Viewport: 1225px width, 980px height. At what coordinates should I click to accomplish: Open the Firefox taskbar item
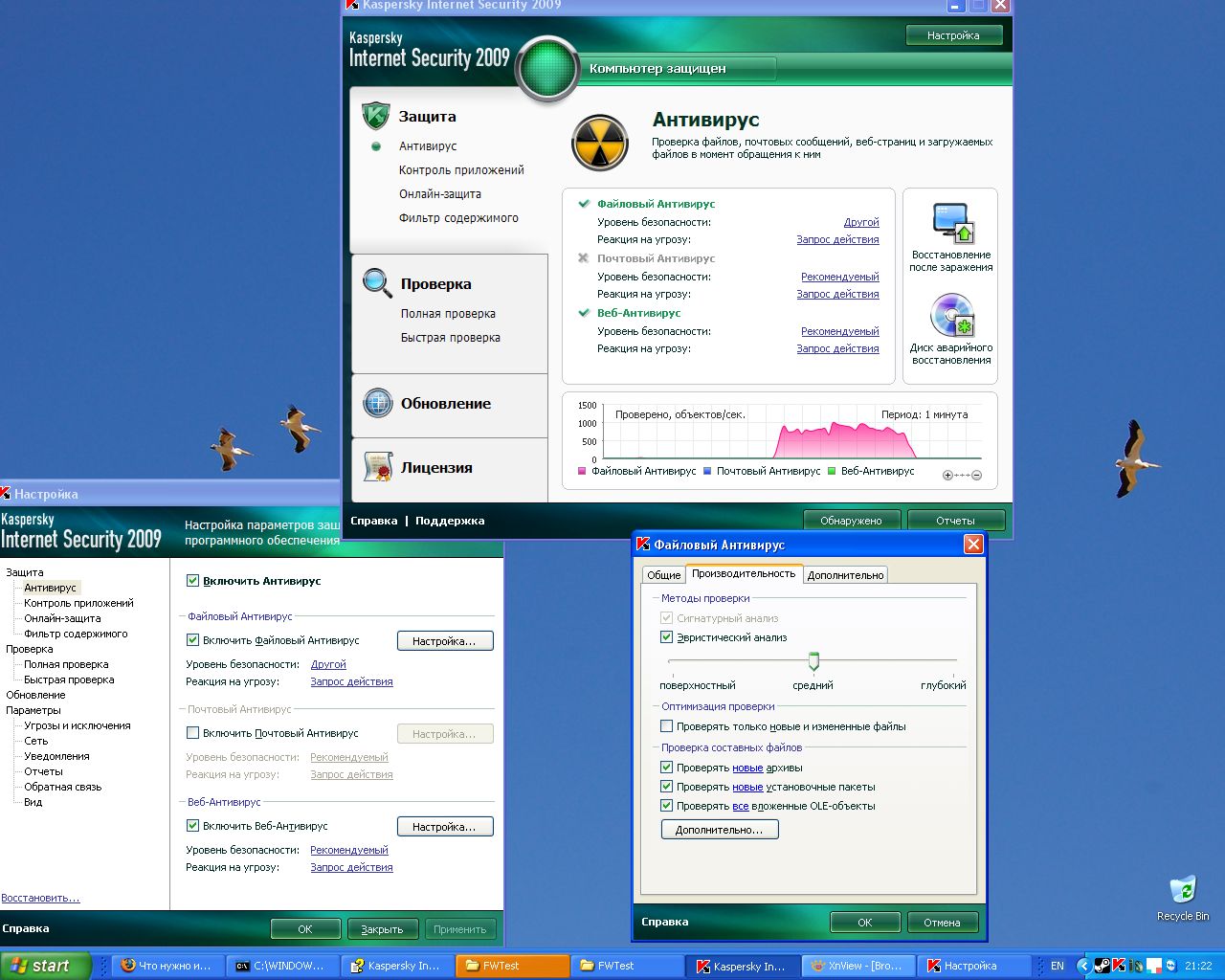(168, 966)
